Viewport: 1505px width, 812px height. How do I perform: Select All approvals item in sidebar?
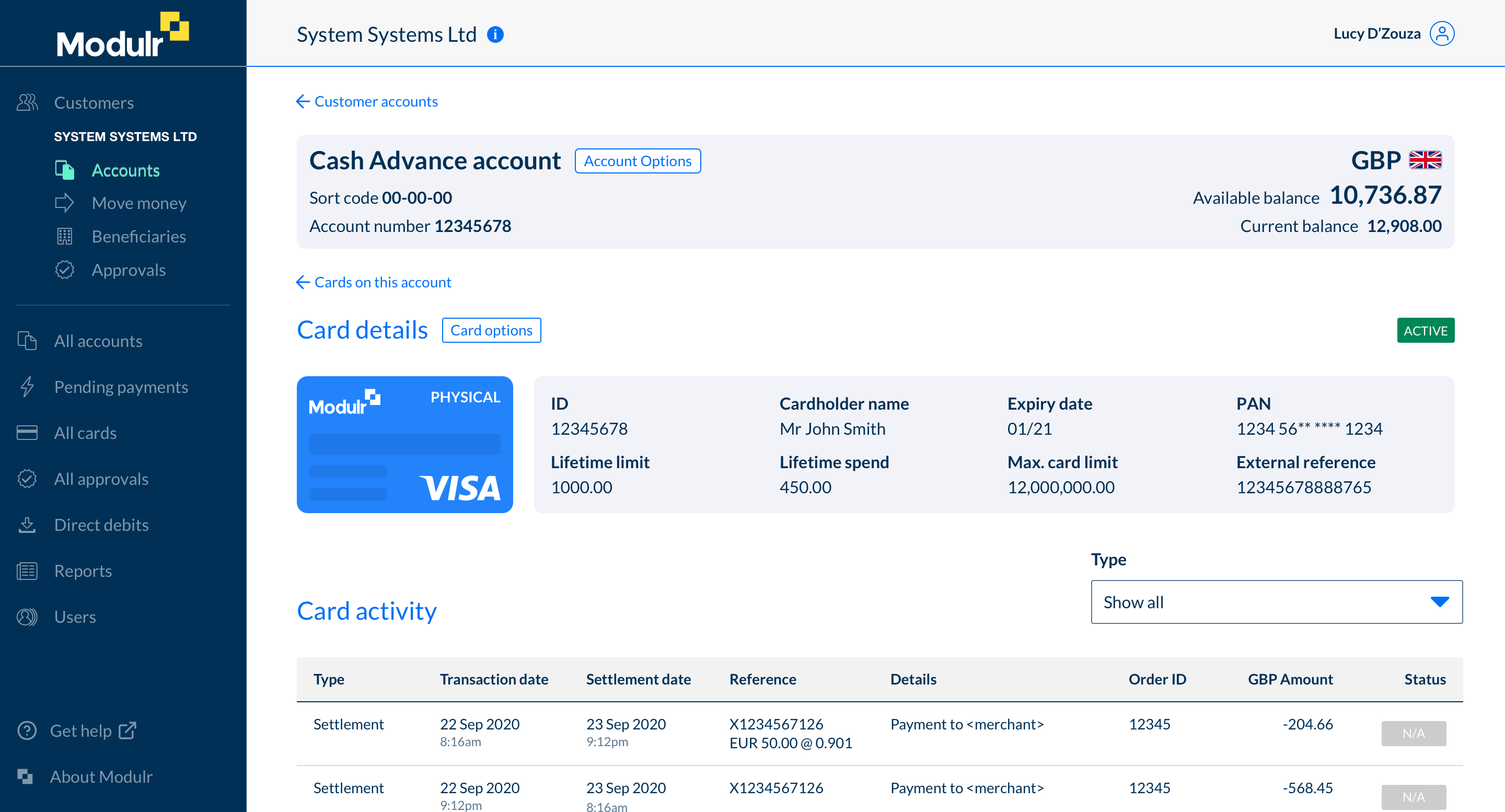pos(101,478)
